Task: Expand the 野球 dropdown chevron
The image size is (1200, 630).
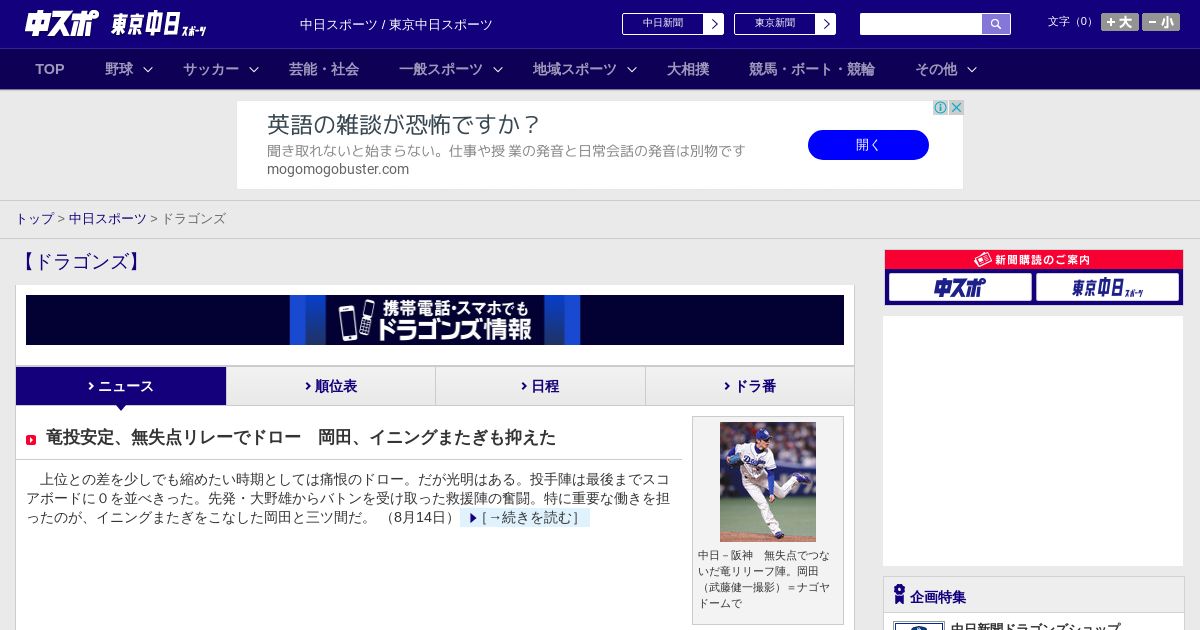Action: coord(148,69)
